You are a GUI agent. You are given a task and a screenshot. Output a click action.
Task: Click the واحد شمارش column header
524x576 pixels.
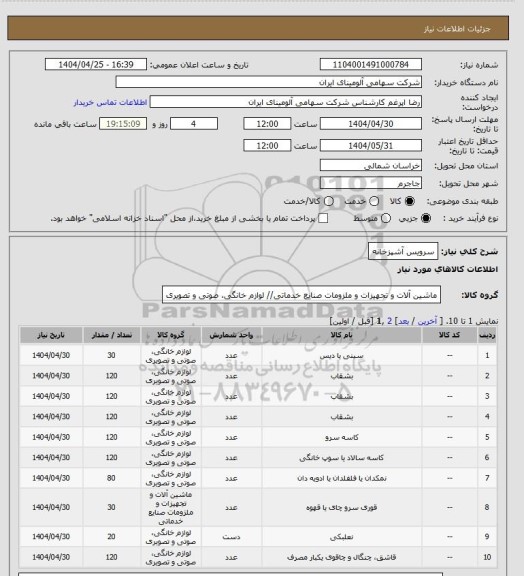click(231, 335)
